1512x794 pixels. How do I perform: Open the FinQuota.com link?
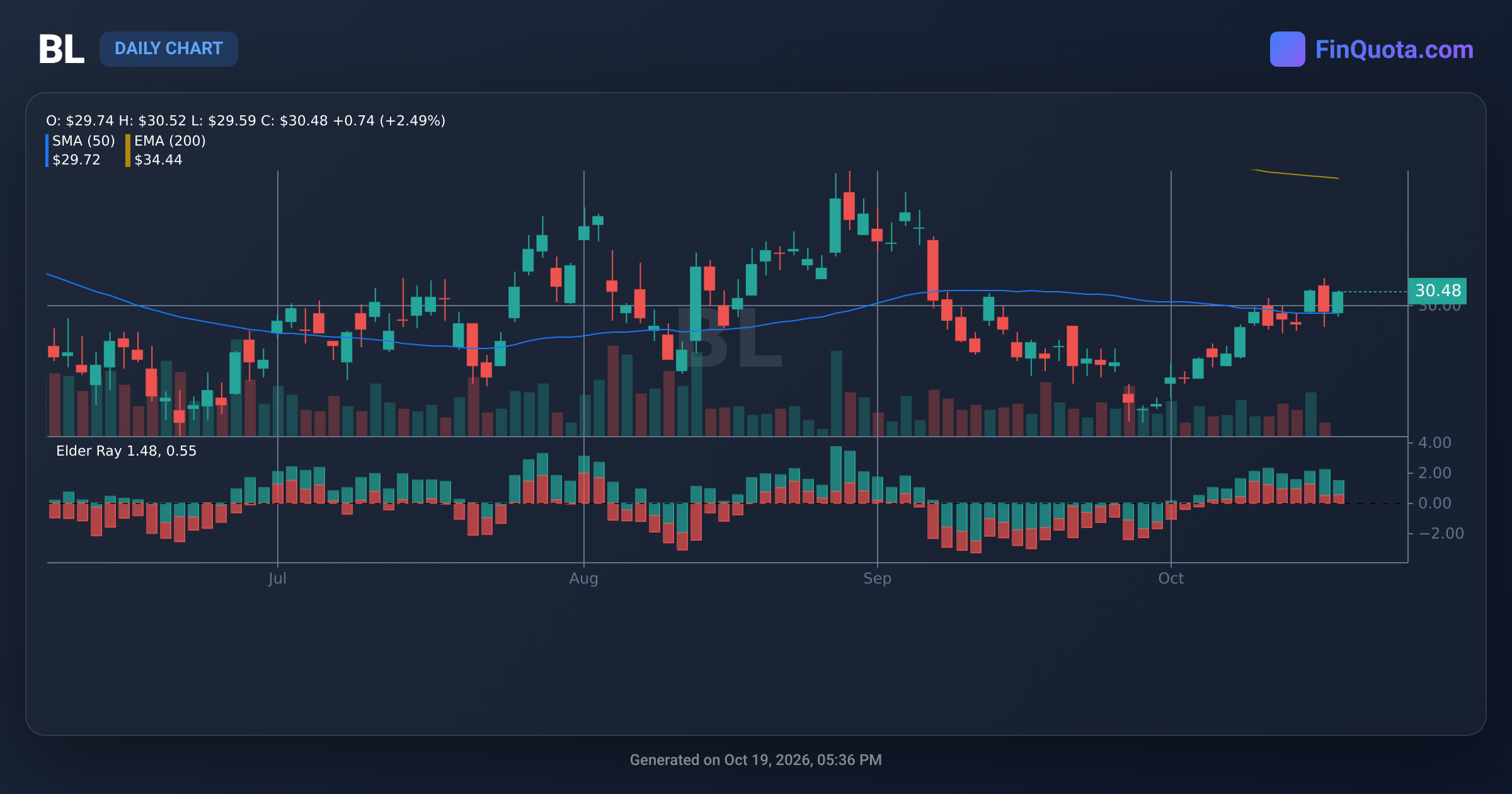coord(1394,49)
